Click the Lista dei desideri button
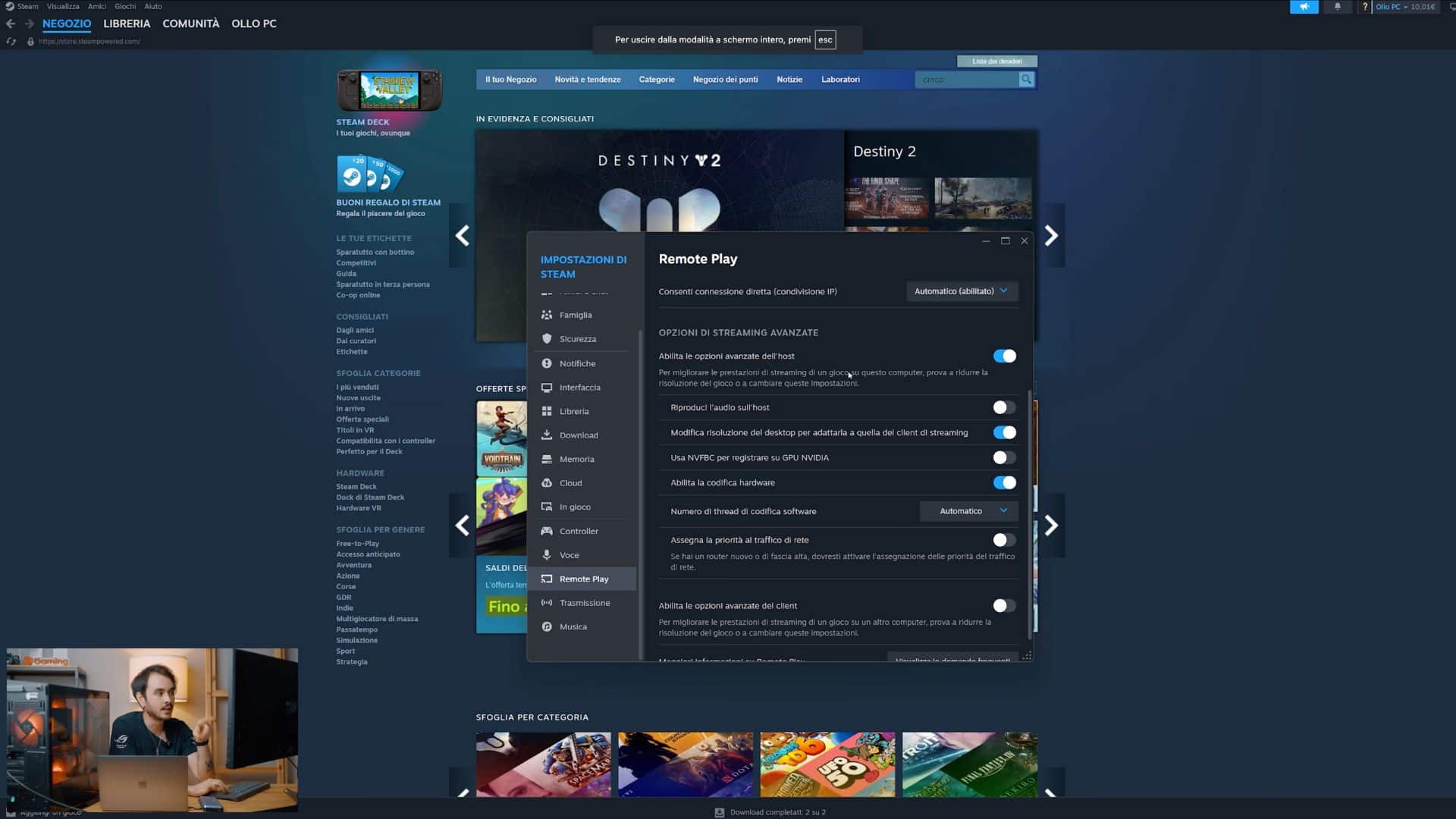Viewport: 1456px width, 819px height. point(996,61)
